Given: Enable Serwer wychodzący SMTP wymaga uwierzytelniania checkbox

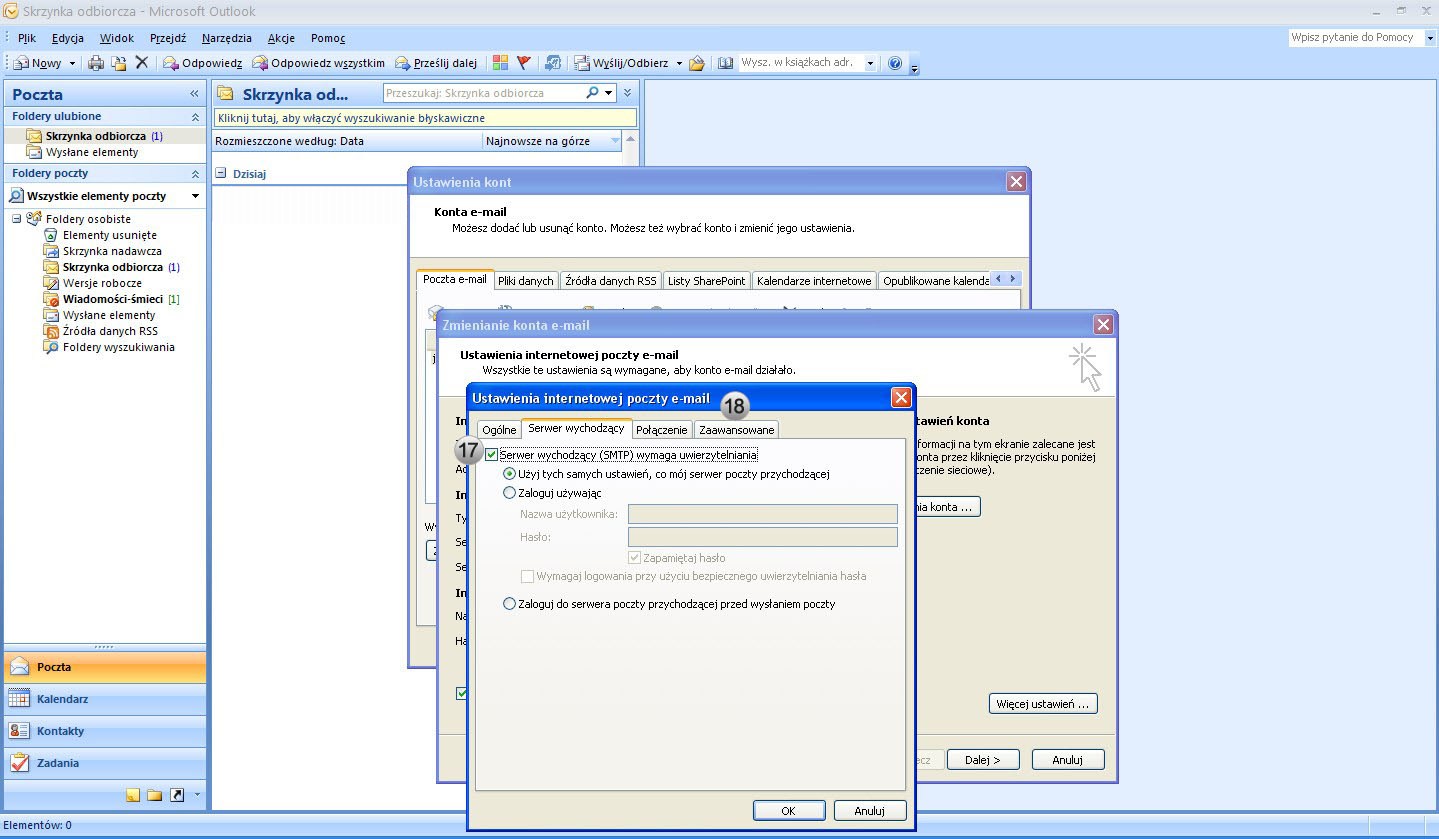Looking at the screenshot, I should click(492, 455).
